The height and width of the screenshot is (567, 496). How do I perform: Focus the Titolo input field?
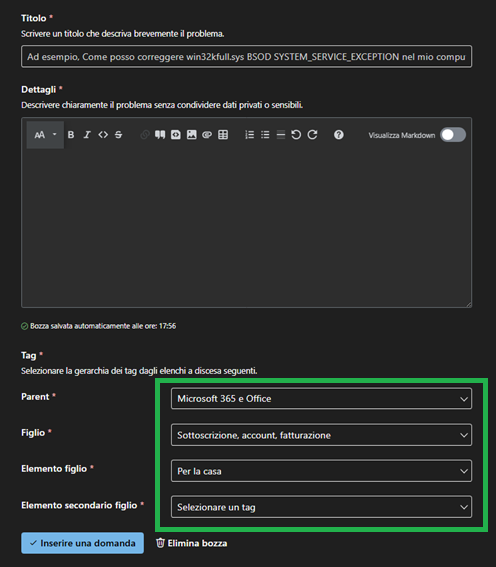tap(247, 57)
